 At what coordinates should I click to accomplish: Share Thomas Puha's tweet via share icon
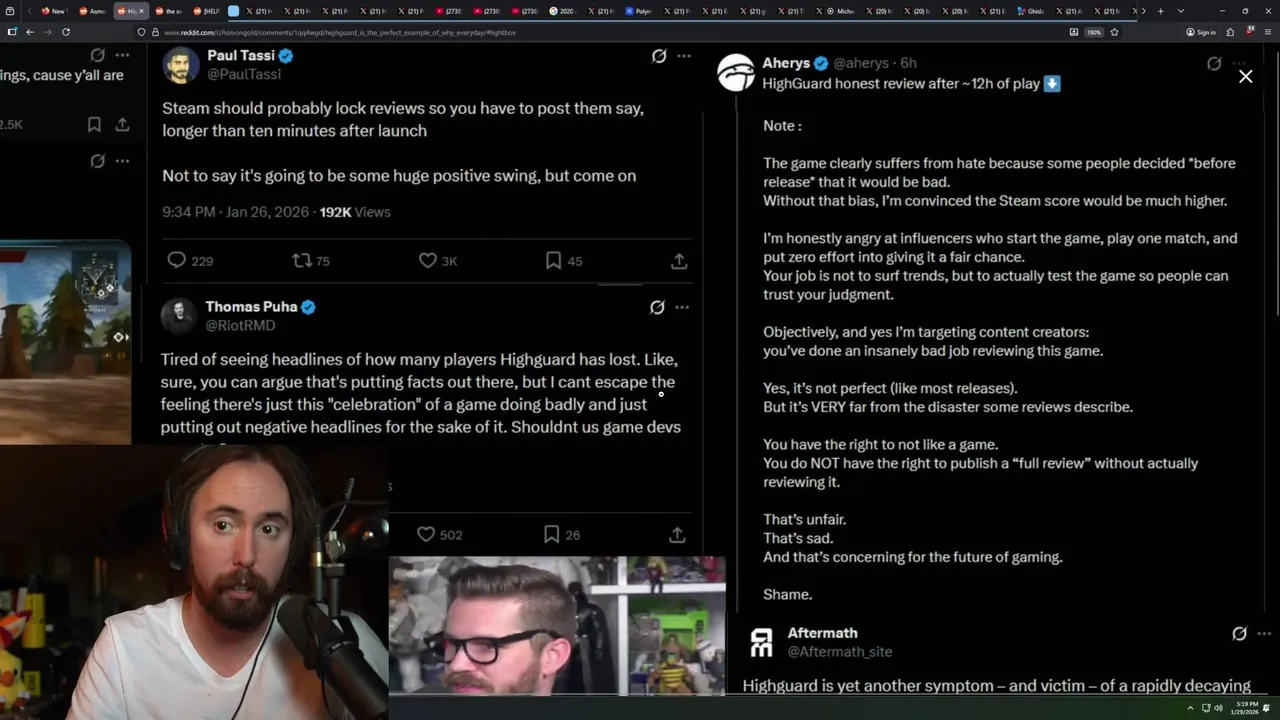[677, 535]
